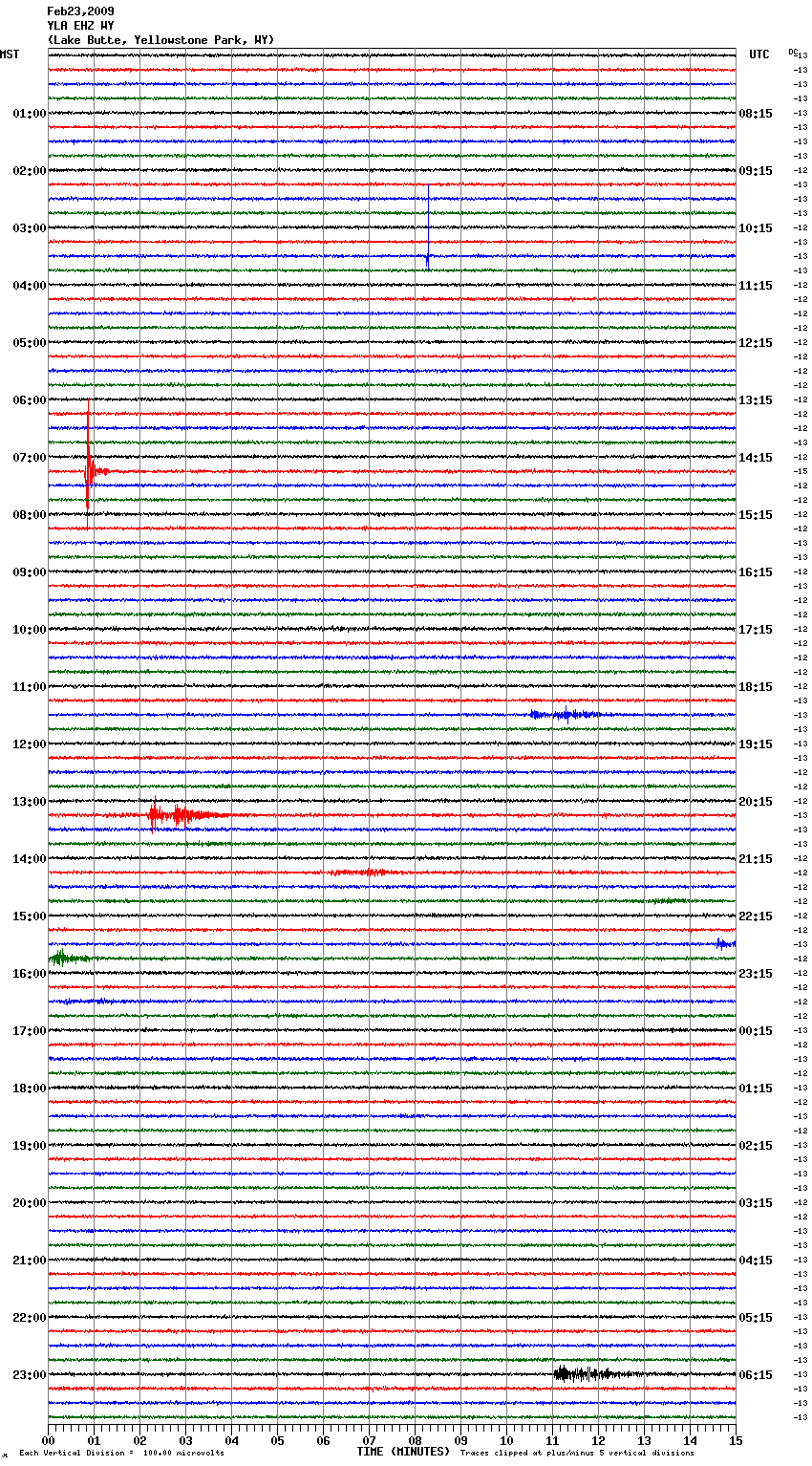
Task: Click the "00" minute tick label on the bottom axis
Action: coord(49,1440)
